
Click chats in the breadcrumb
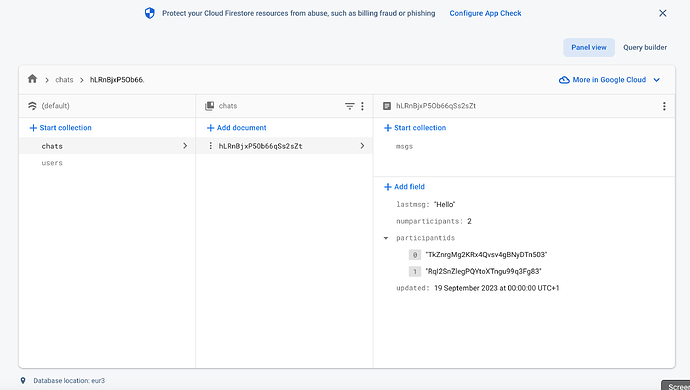[x=64, y=80]
